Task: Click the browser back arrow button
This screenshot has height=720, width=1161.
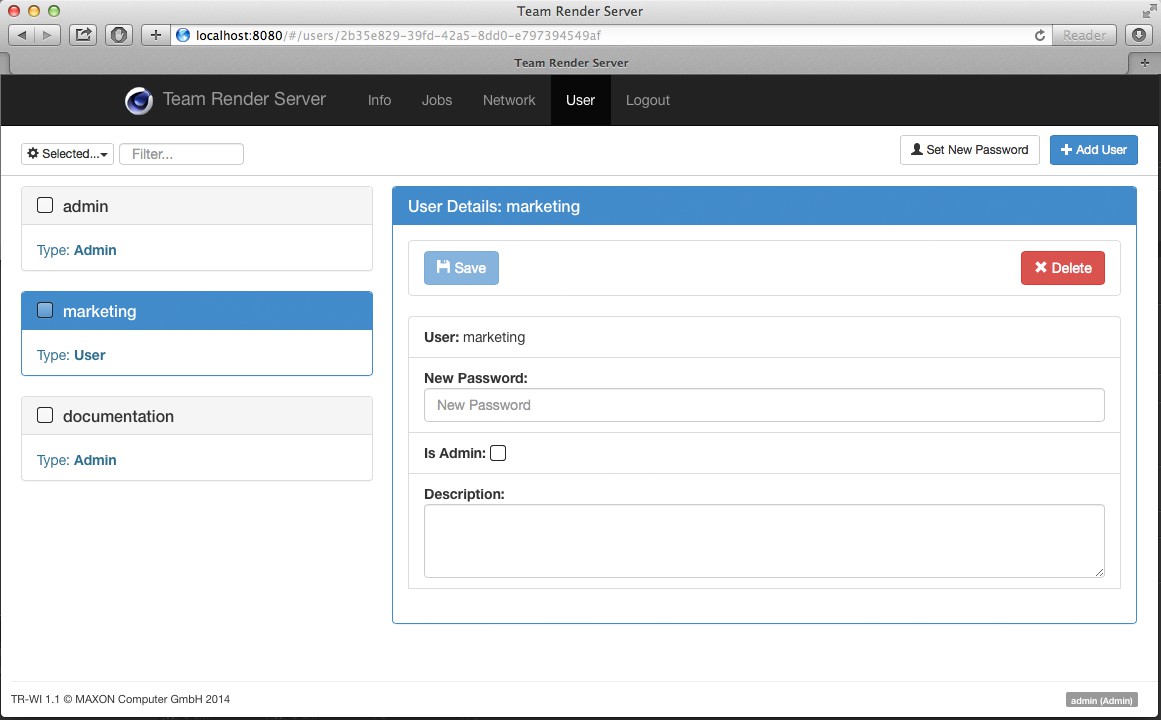Action: point(22,35)
